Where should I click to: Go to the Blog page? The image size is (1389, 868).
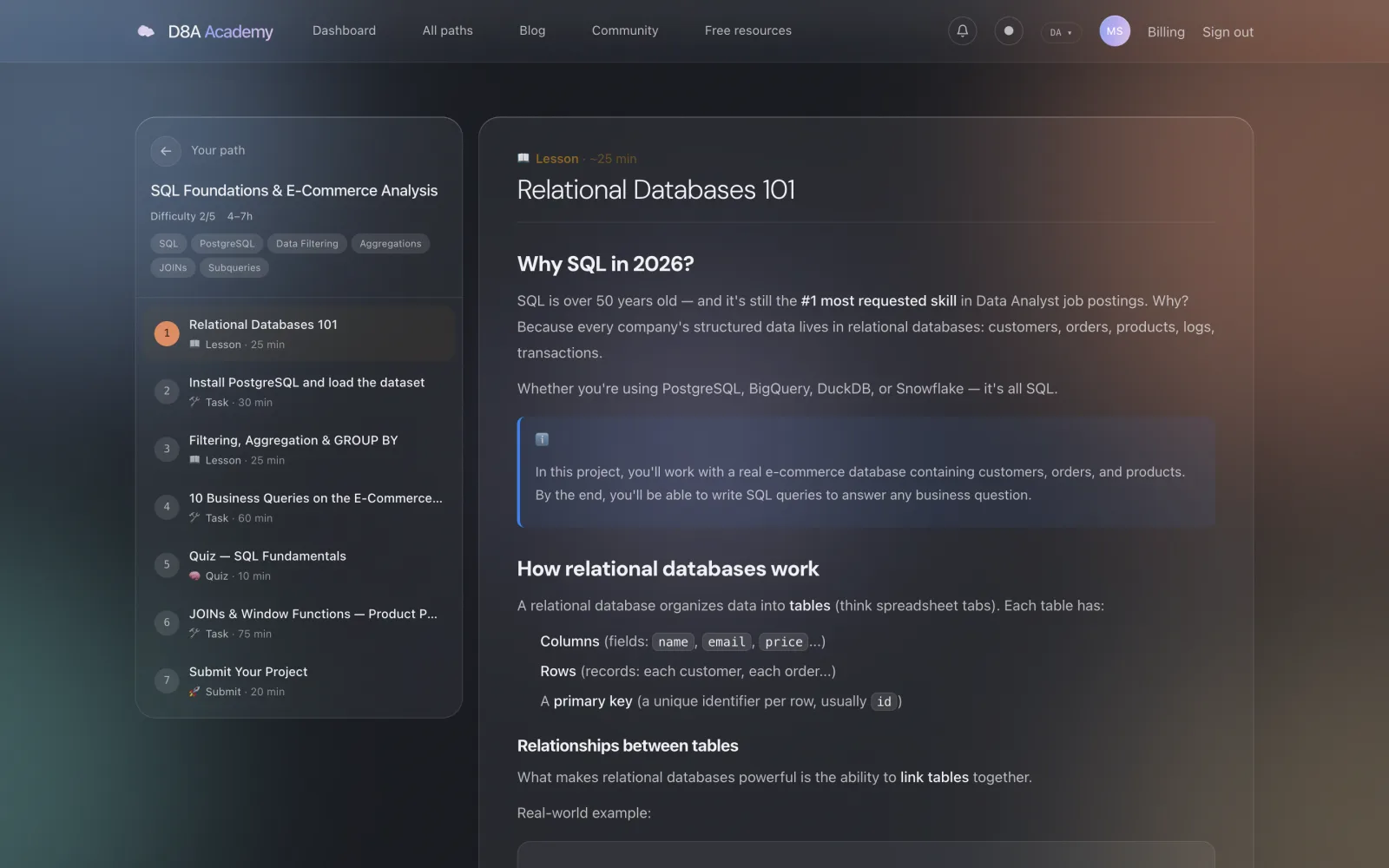click(x=532, y=30)
